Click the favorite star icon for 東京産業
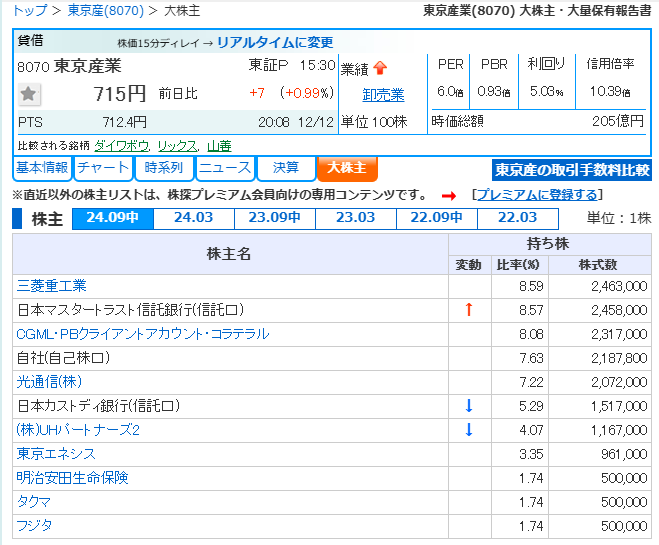This screenshot has width=659, height=545. click(29, 94)
